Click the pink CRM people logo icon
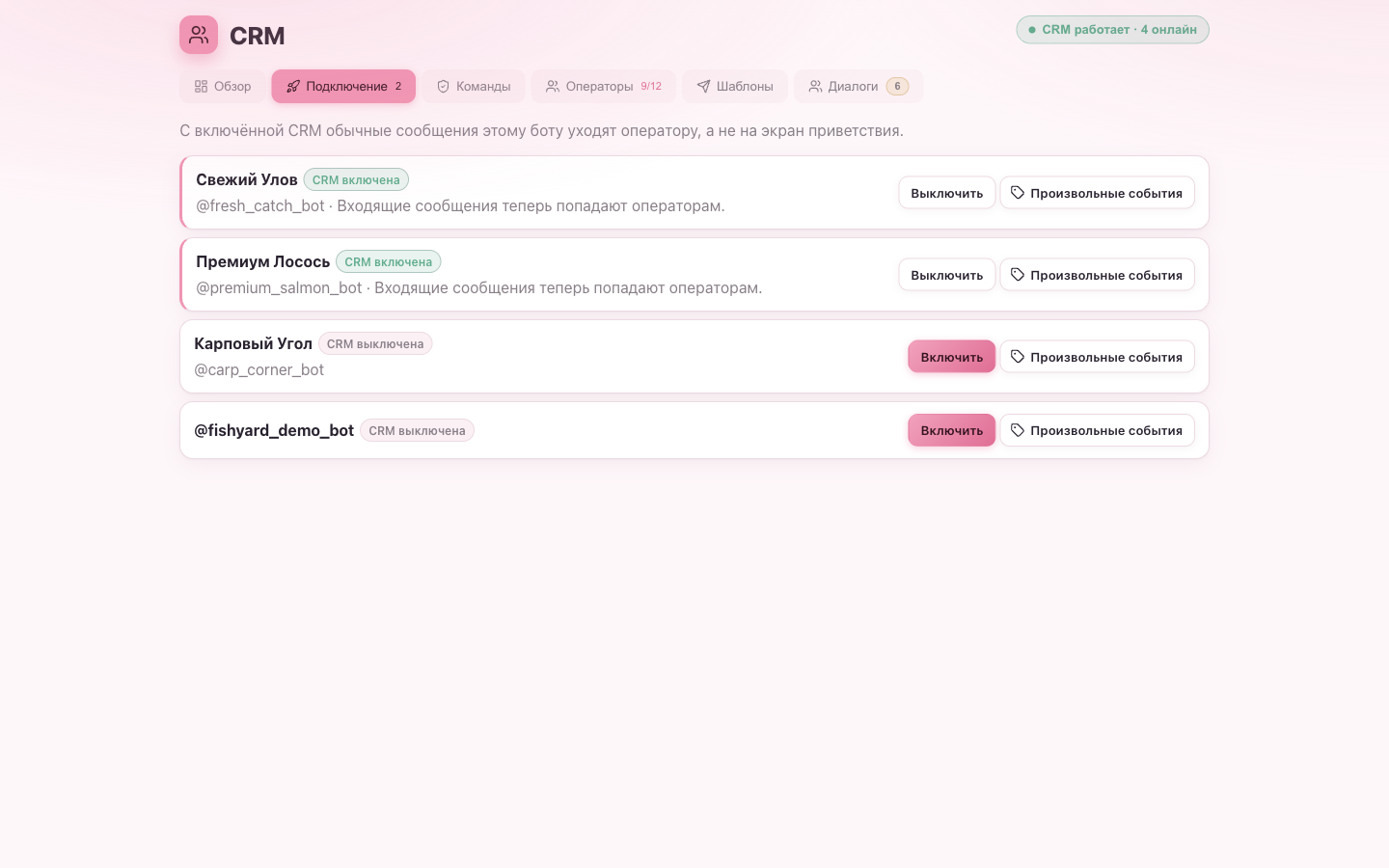Image resolution: width=1389 pixels, height=868 pixels. [x=199, y=35]
